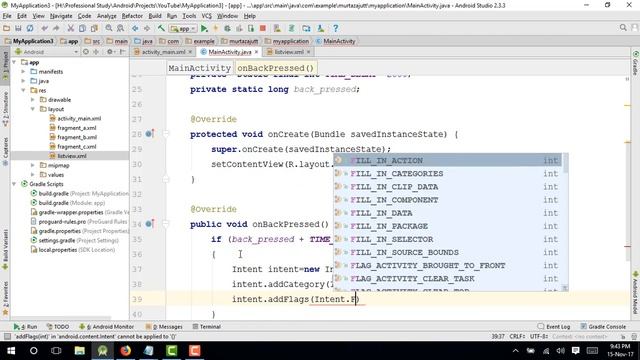Stop the app with red square icon
The image size is (640, 360).
coord(263,29)
